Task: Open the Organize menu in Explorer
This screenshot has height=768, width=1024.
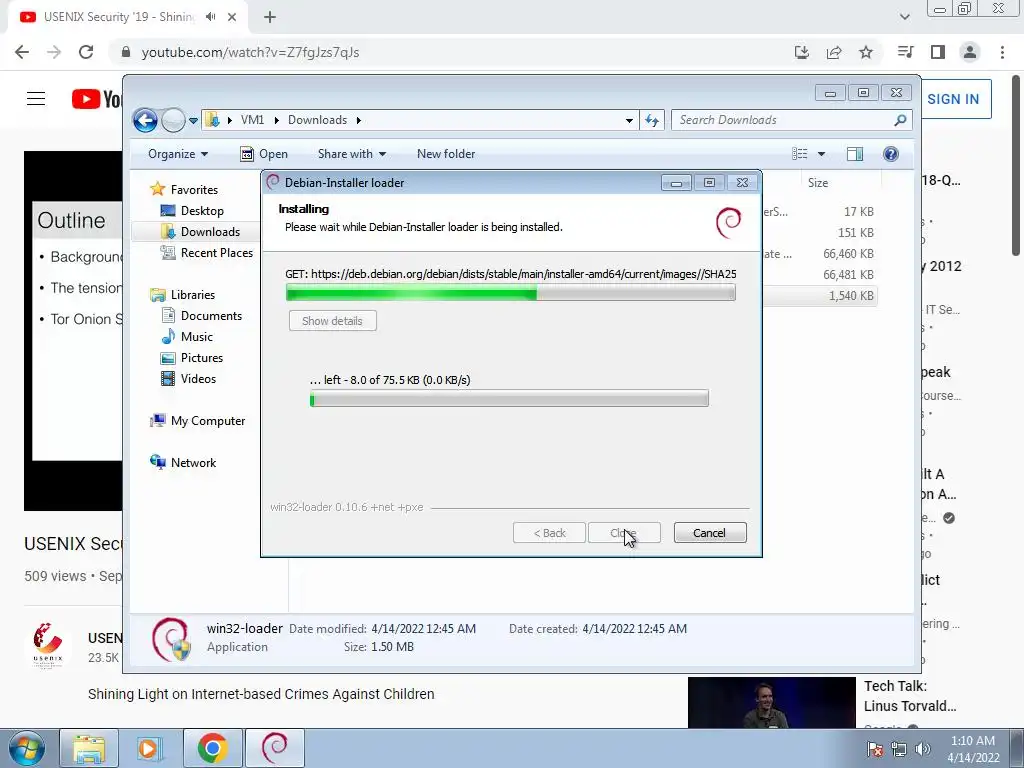Action: coord(178,154)
